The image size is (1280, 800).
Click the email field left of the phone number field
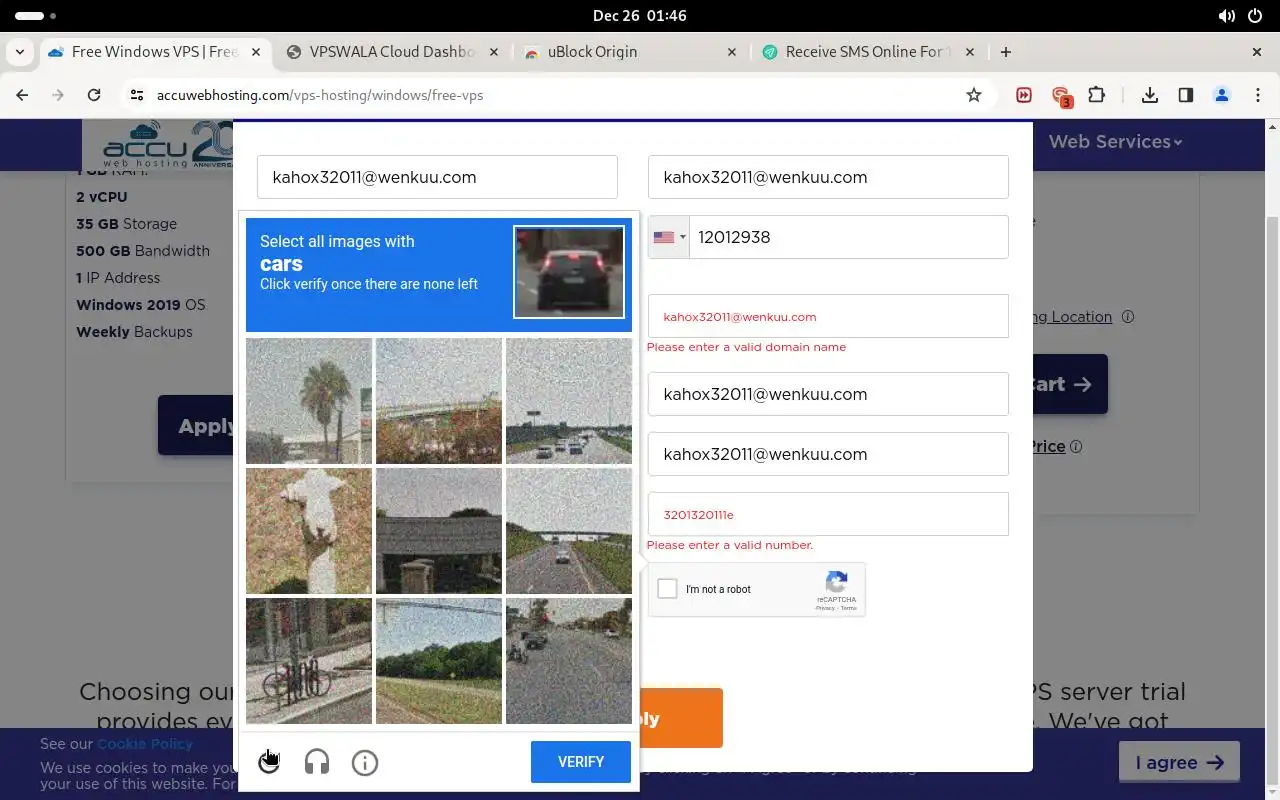click(437, 177)
